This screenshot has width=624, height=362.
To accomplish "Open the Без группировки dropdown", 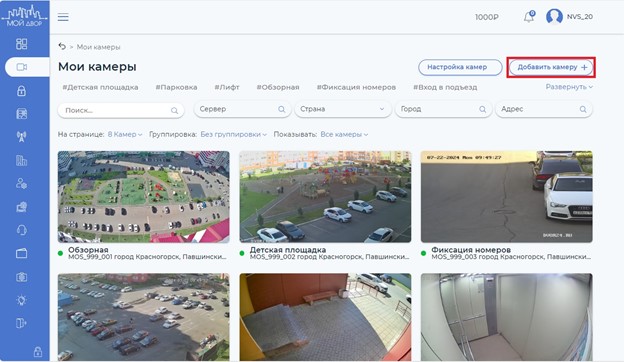I will [233, 134].
